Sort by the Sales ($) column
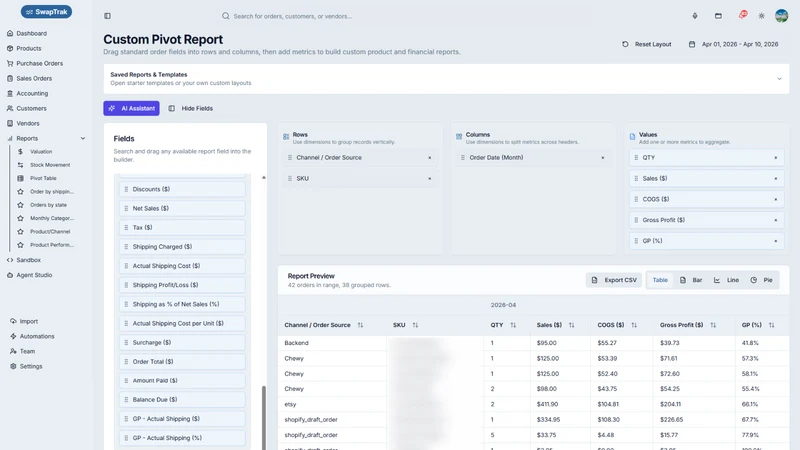 click(x=571, y=325)
